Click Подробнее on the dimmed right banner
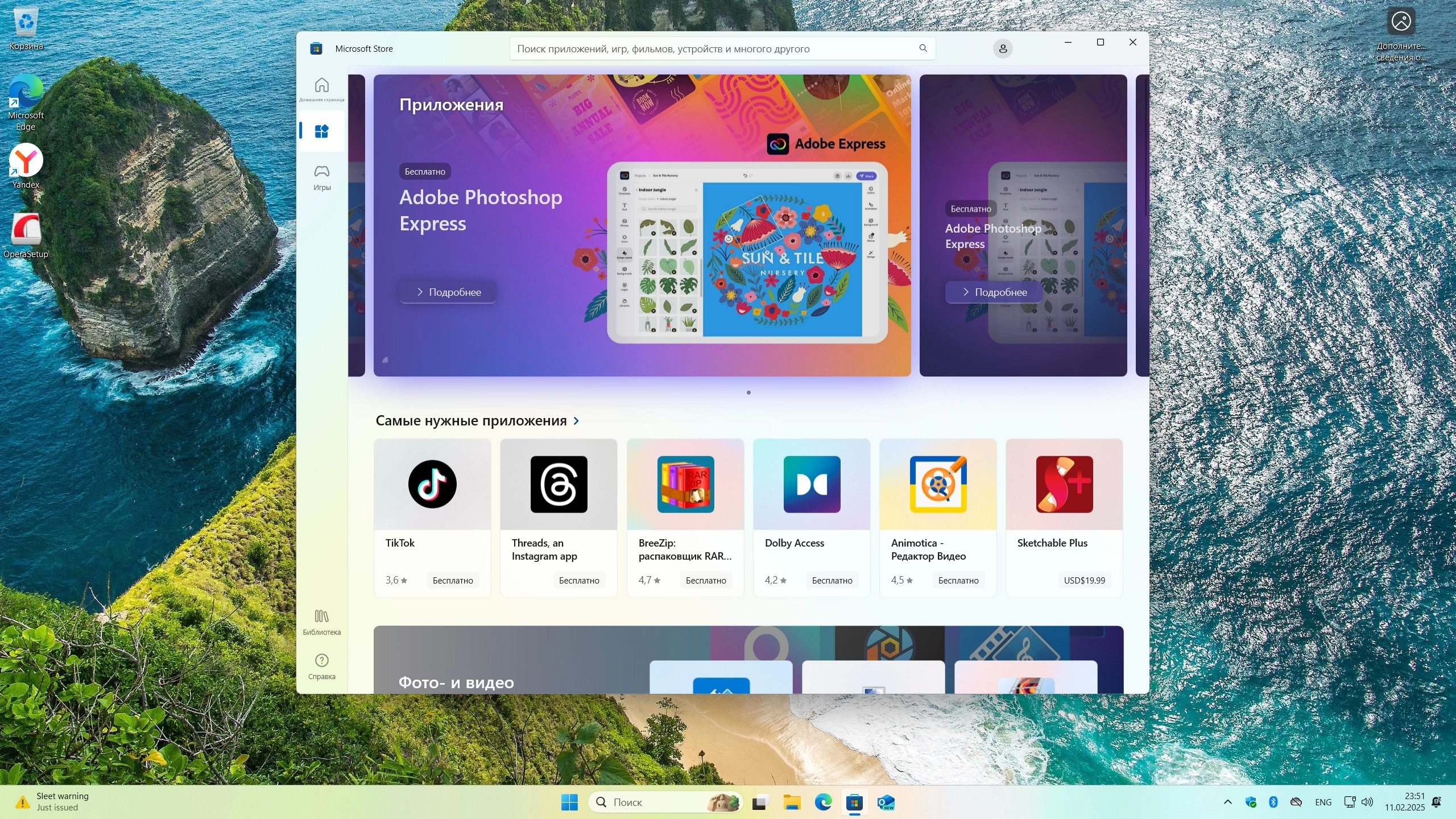The height and width of the screenshot is (819, 1456). coord(994,292)
